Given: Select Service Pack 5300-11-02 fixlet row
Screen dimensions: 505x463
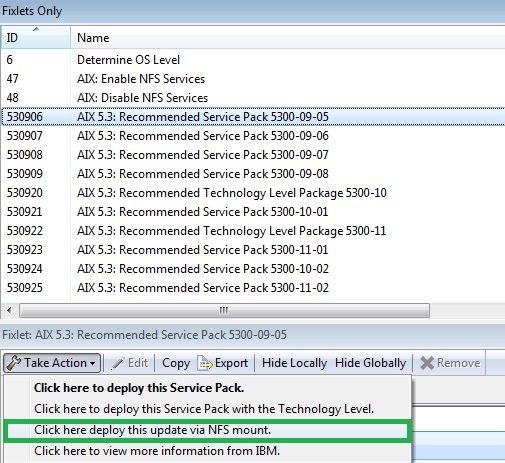Looking at the screenshot, I should point(253,288).
